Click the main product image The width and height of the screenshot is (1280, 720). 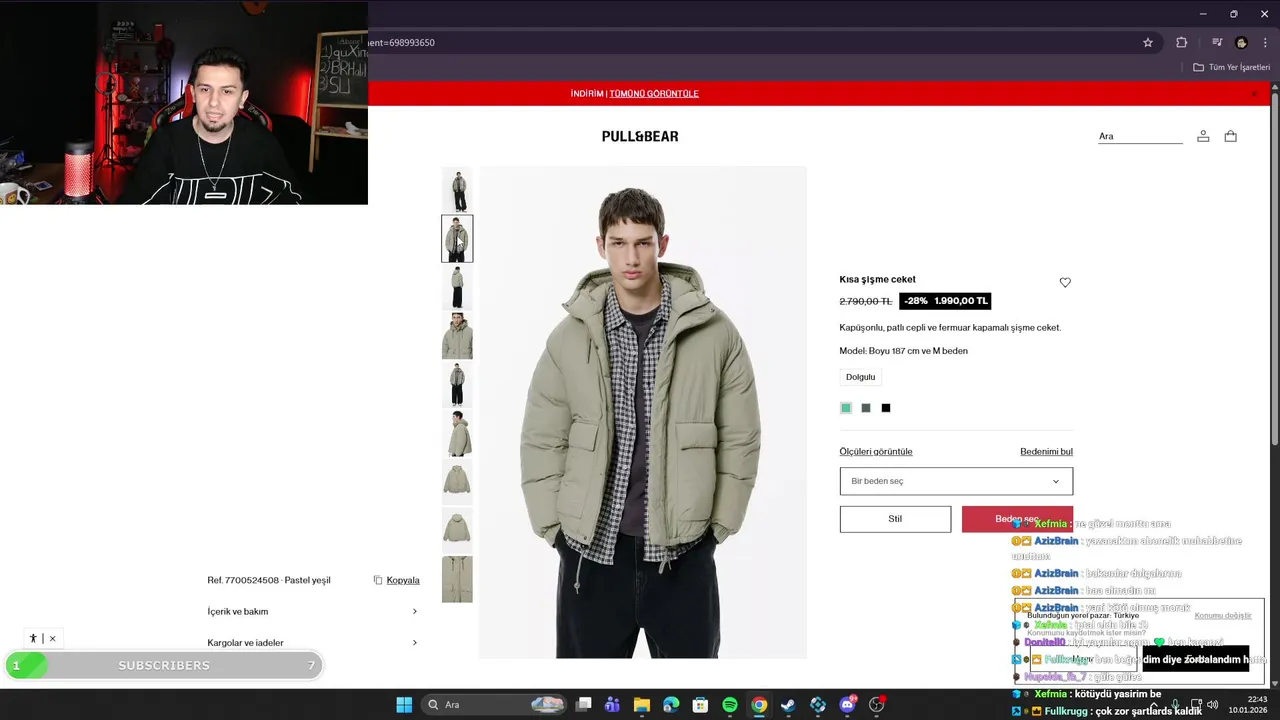(x=642, y=412)
